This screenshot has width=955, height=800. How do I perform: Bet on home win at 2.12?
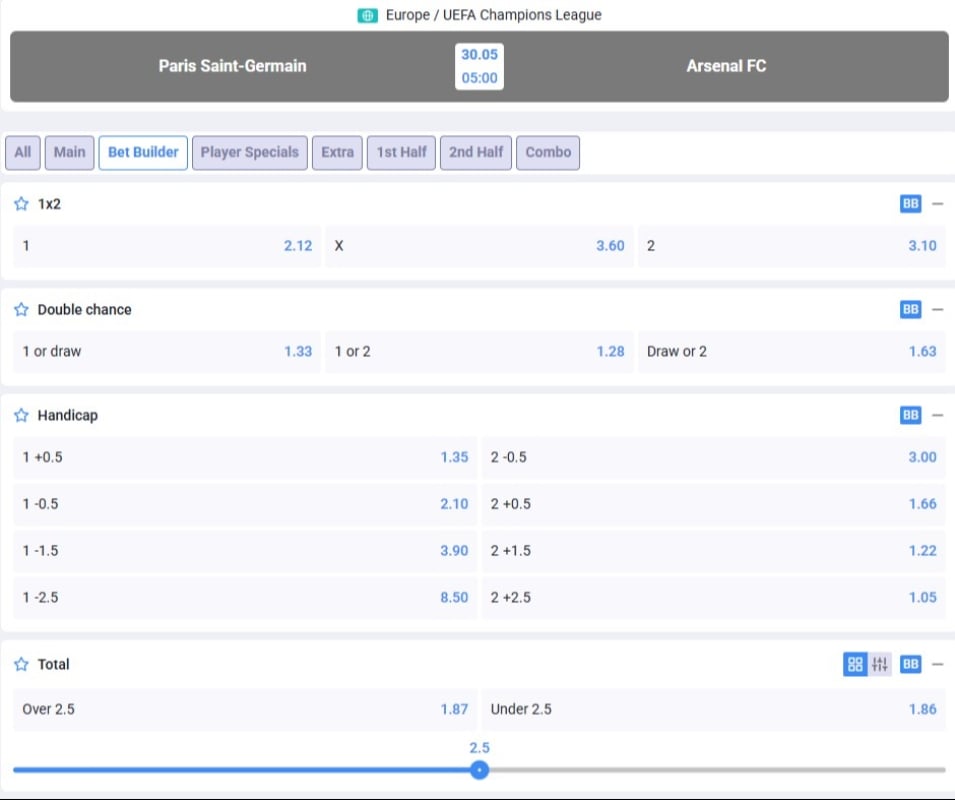[x=167, y=246]
